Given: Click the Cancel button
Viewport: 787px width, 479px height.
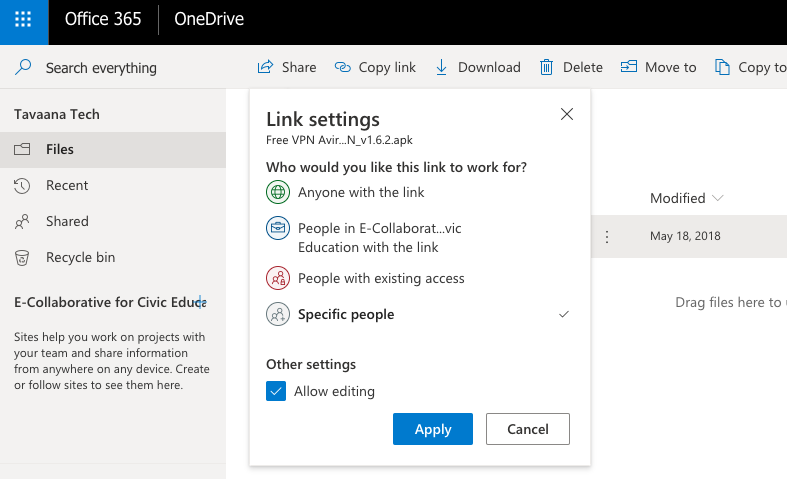Looking at the screenshot, I should pyautogui.click(x=528, y=429).
